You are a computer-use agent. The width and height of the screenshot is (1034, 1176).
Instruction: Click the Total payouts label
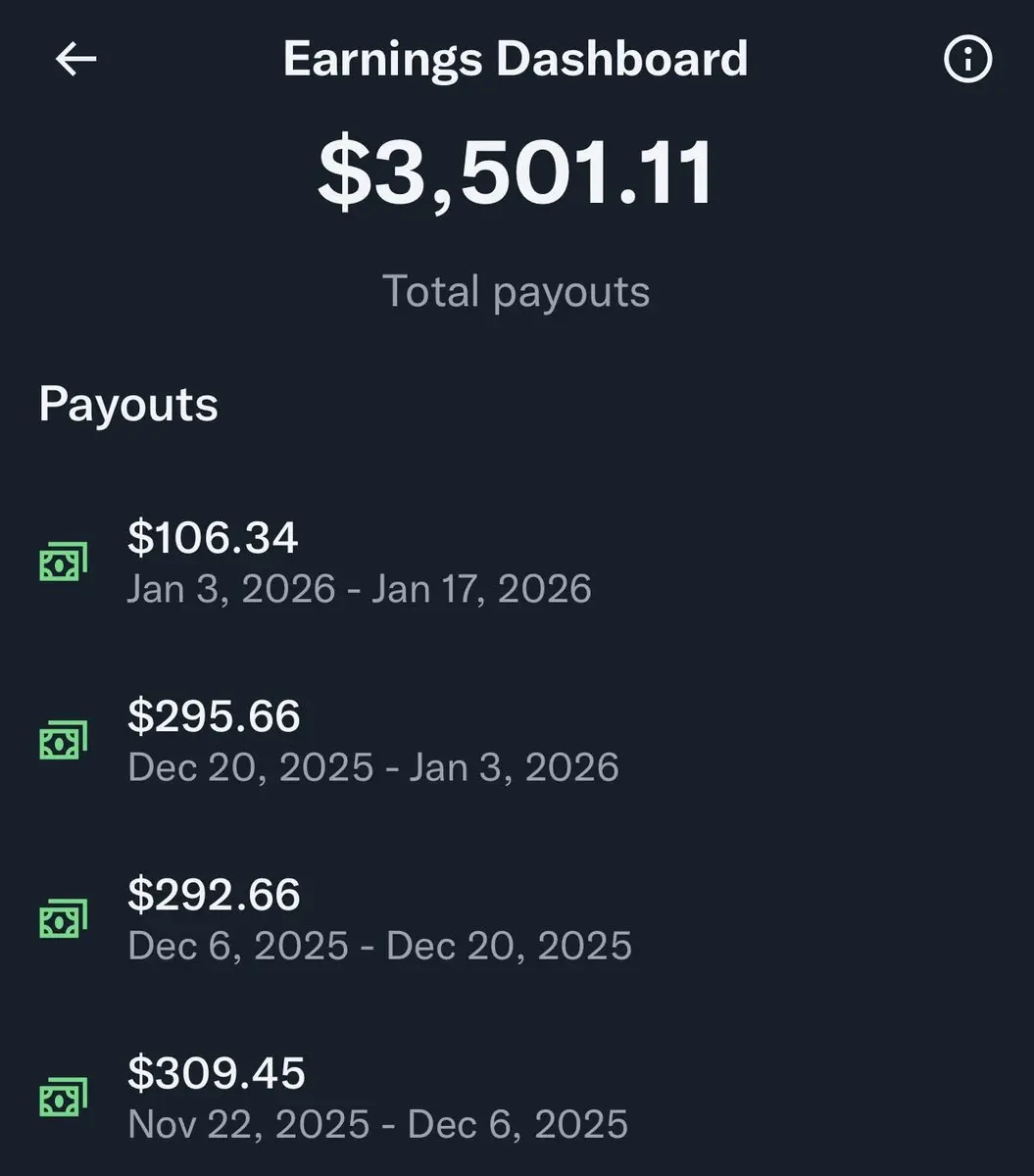pos(516,291)
